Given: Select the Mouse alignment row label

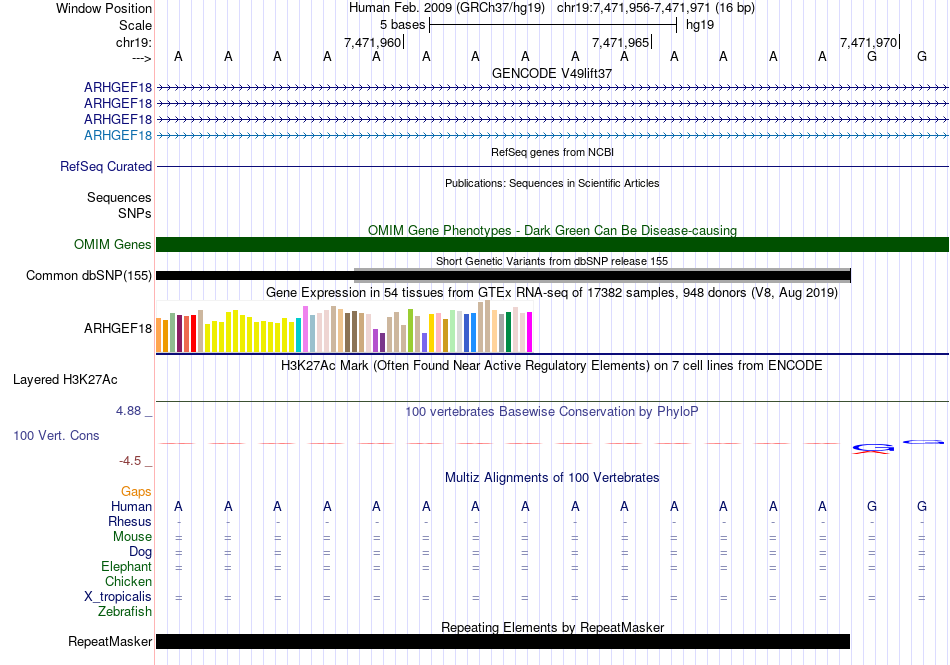Looking at the screenshot, I should 132,537.
